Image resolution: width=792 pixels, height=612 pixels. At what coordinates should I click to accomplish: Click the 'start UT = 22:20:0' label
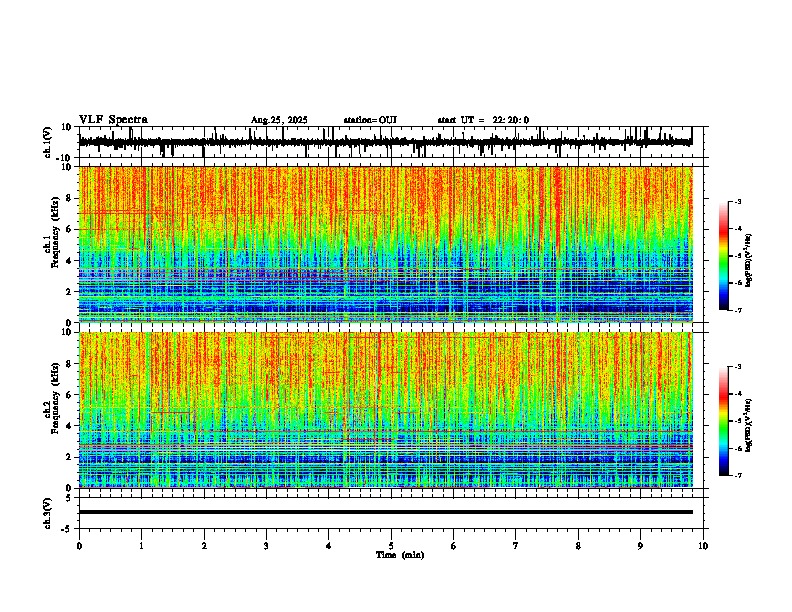(483, 120)
